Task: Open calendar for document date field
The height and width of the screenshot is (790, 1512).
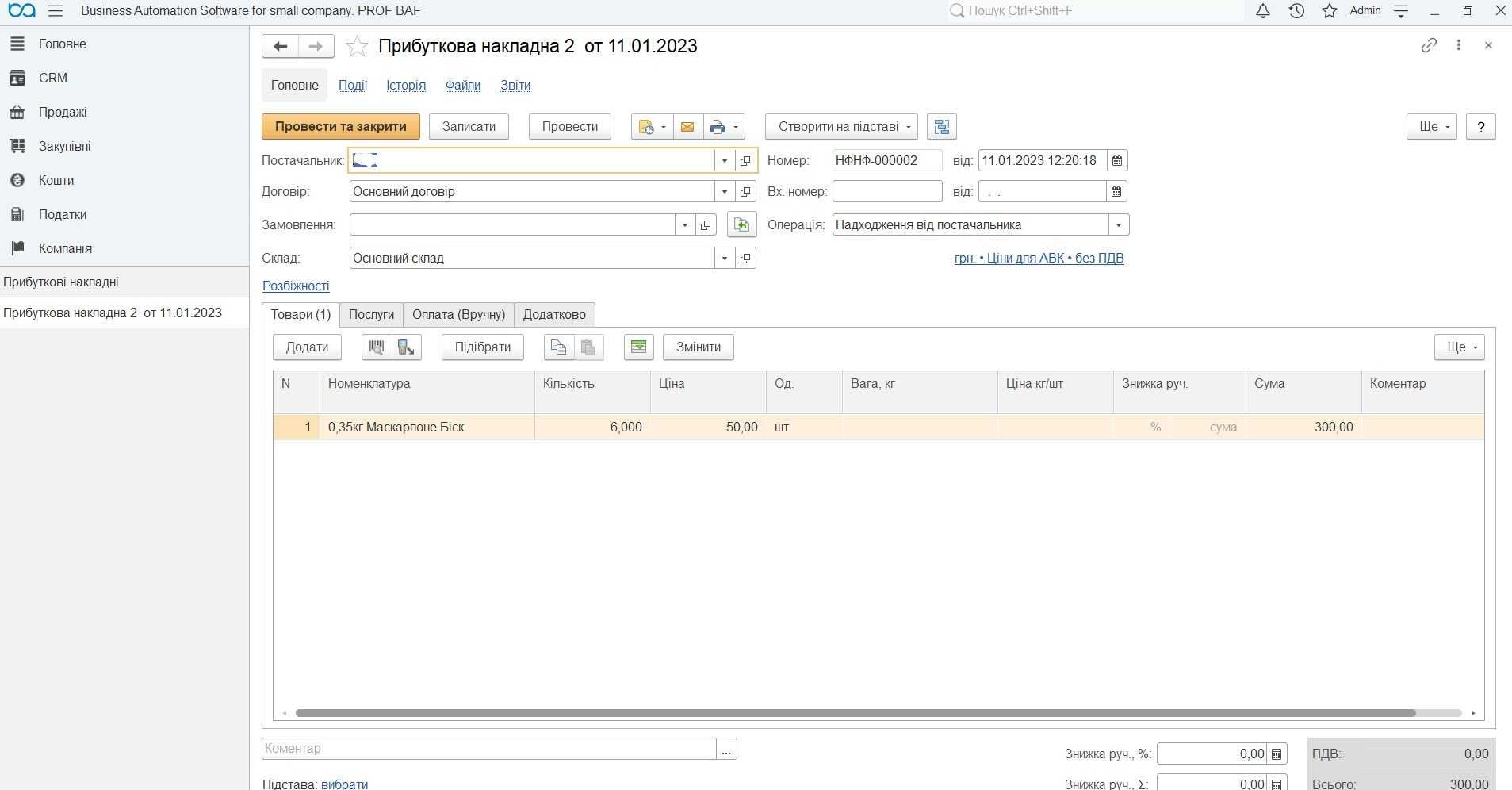Action: (1117, 160)
